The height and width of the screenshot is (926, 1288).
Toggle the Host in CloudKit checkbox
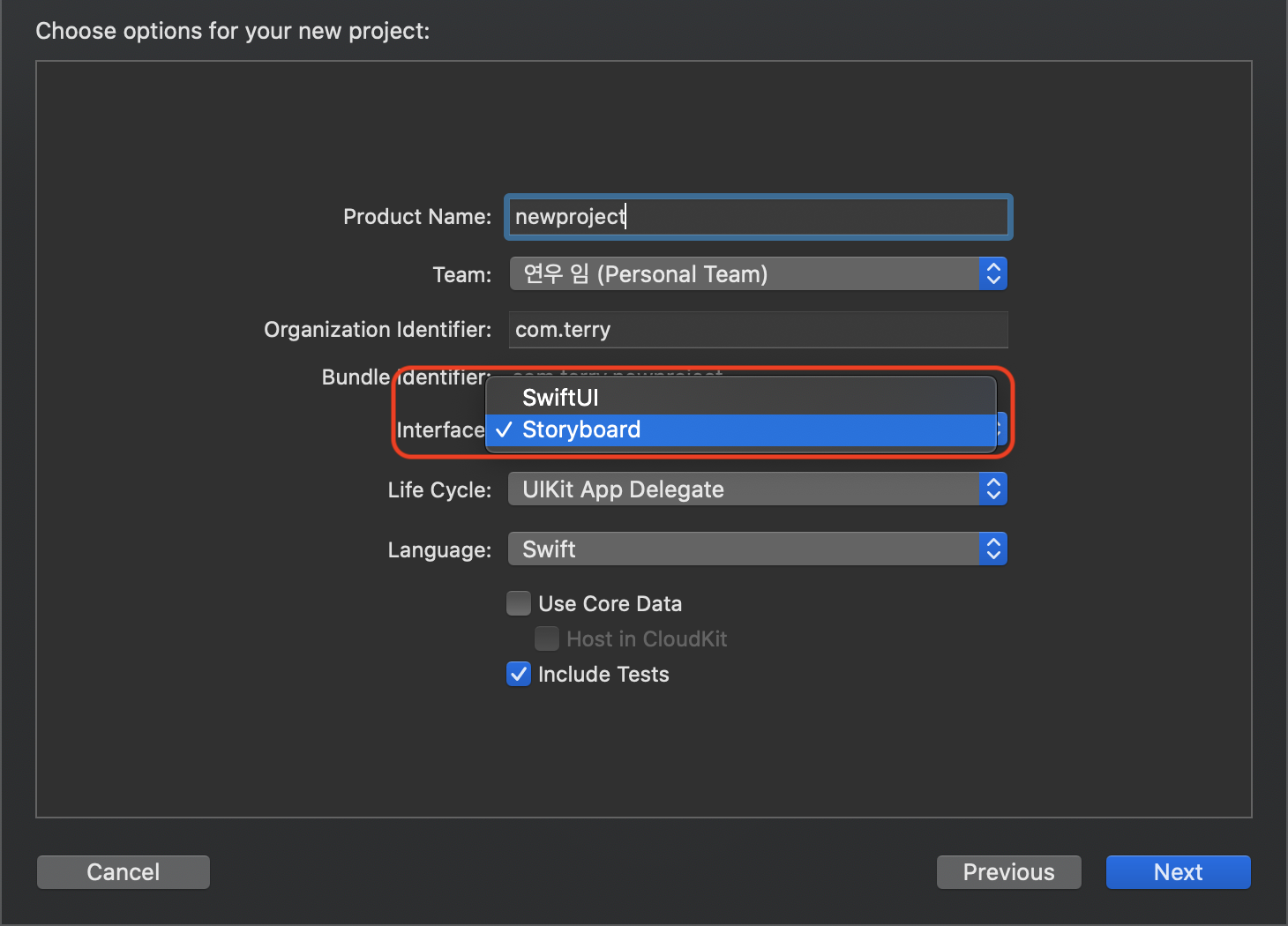tap(547, 638)
